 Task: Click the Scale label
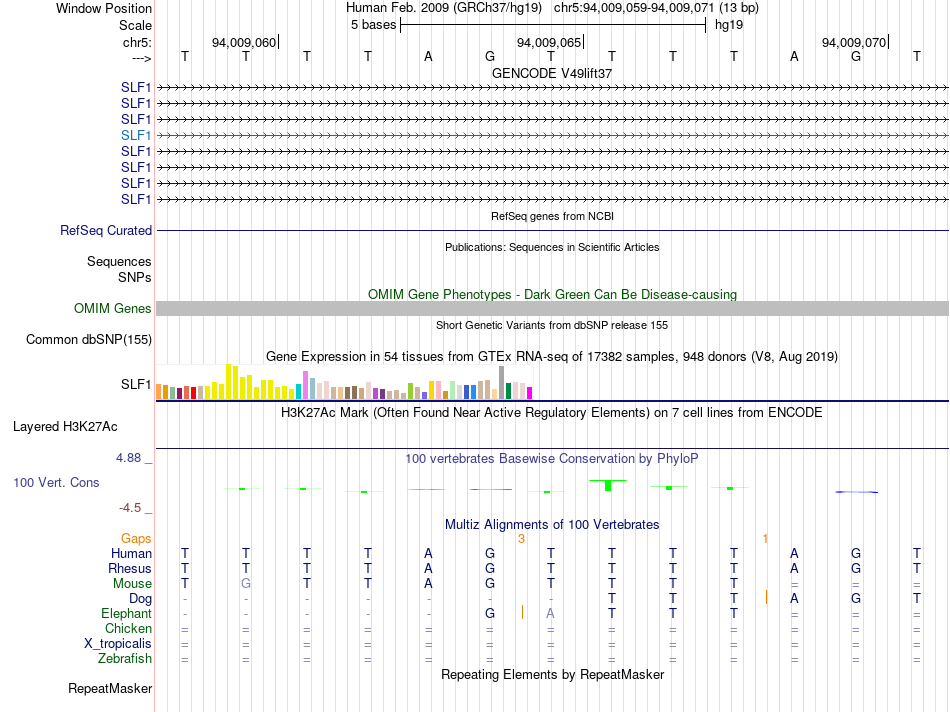click(x=136, y=25)
